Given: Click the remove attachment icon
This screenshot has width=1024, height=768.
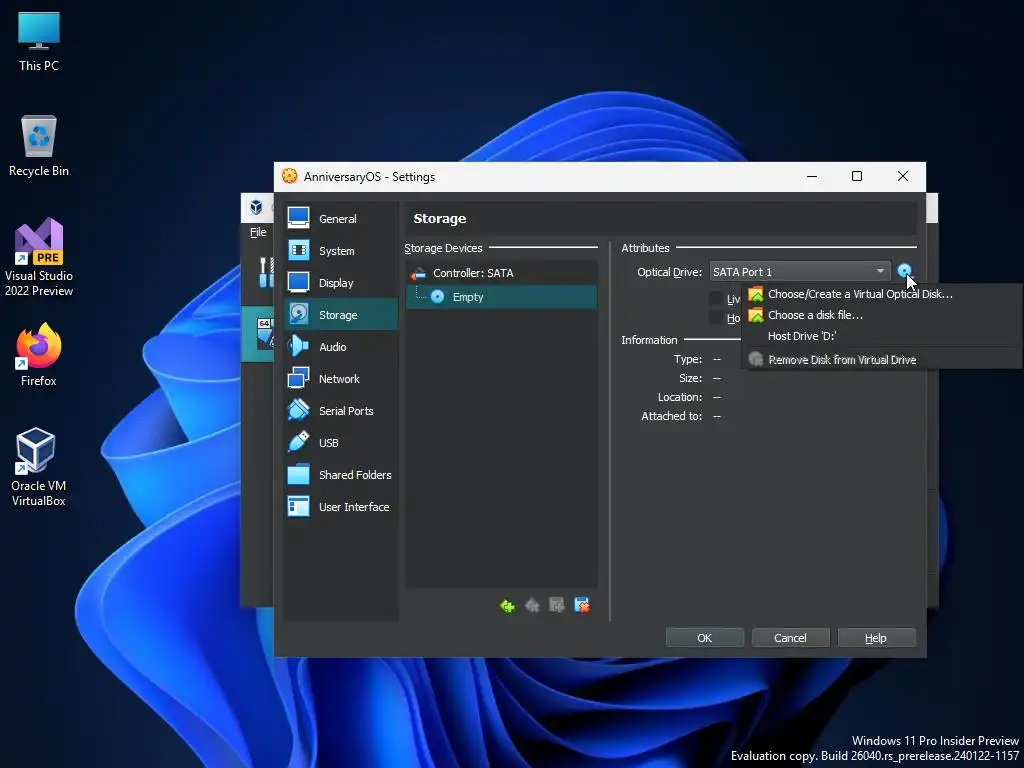Looking at the screenshot, I should point(581,606).
